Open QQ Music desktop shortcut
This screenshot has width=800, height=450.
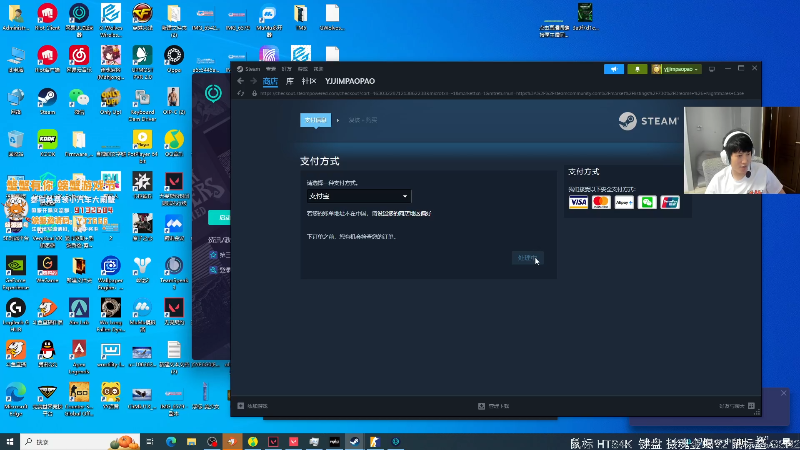(174, 143)
